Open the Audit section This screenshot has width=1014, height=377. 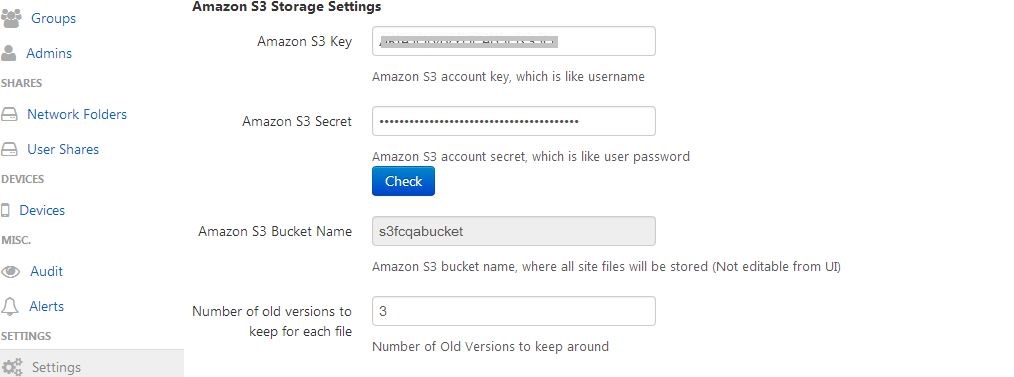(x=47, y=271)
